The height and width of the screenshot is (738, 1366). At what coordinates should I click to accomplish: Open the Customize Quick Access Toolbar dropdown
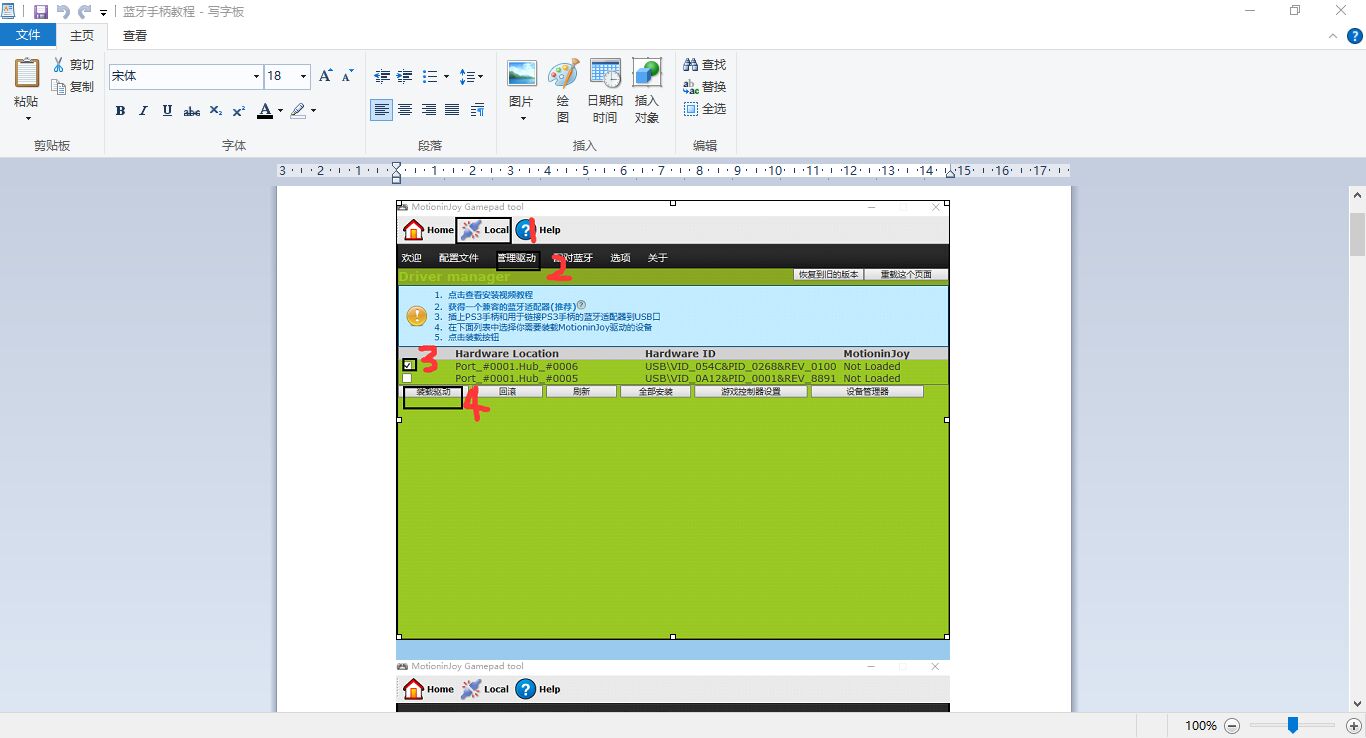point(104,13)
